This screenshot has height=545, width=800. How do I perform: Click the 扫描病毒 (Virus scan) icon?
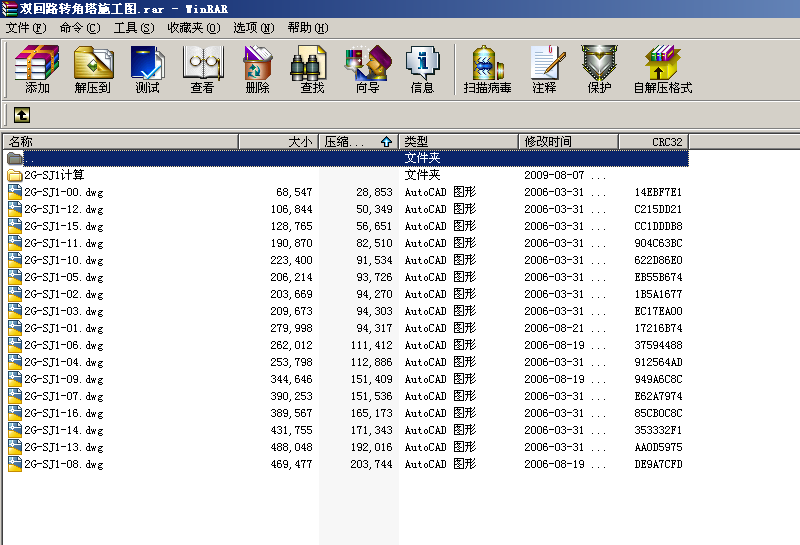pos(488,69)
